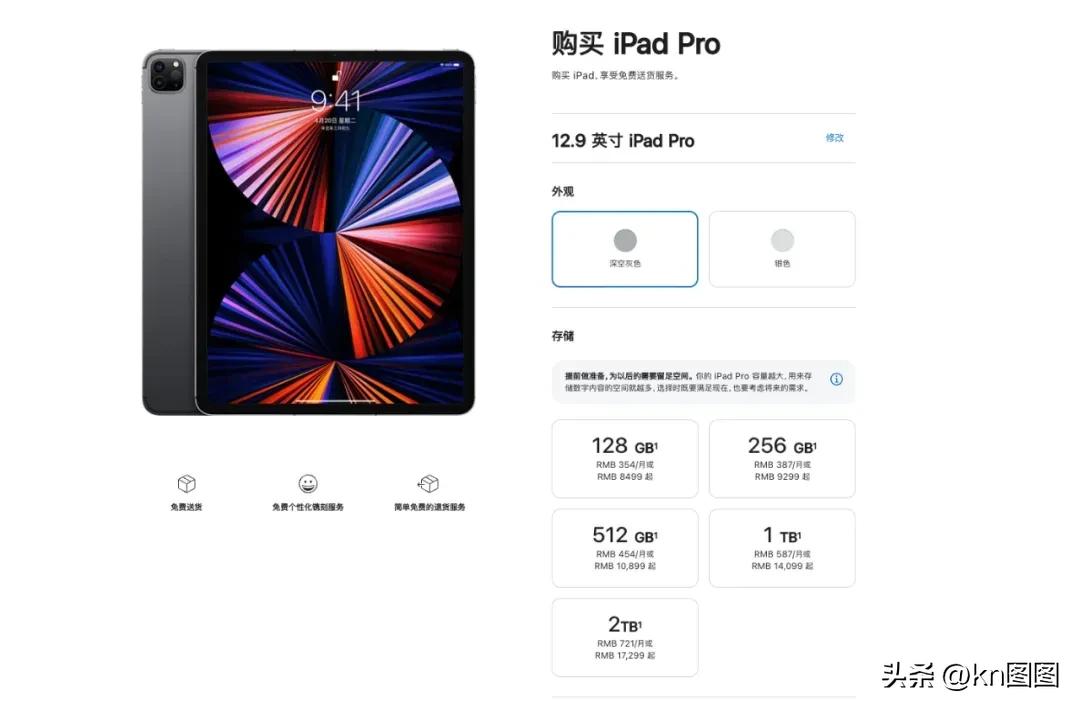Click the 12.9 英寸 iPad Pro heading
The height and width of the screenshot is (710, 1080).
coord(623,141)
